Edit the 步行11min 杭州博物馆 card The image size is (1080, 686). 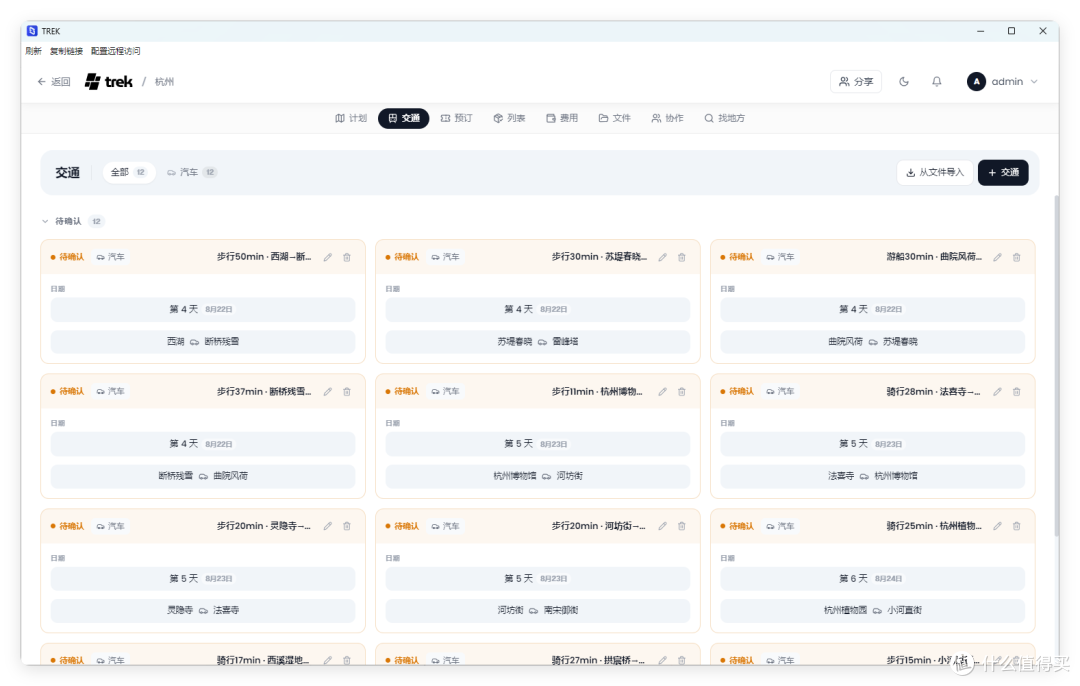tap(663, 391)
